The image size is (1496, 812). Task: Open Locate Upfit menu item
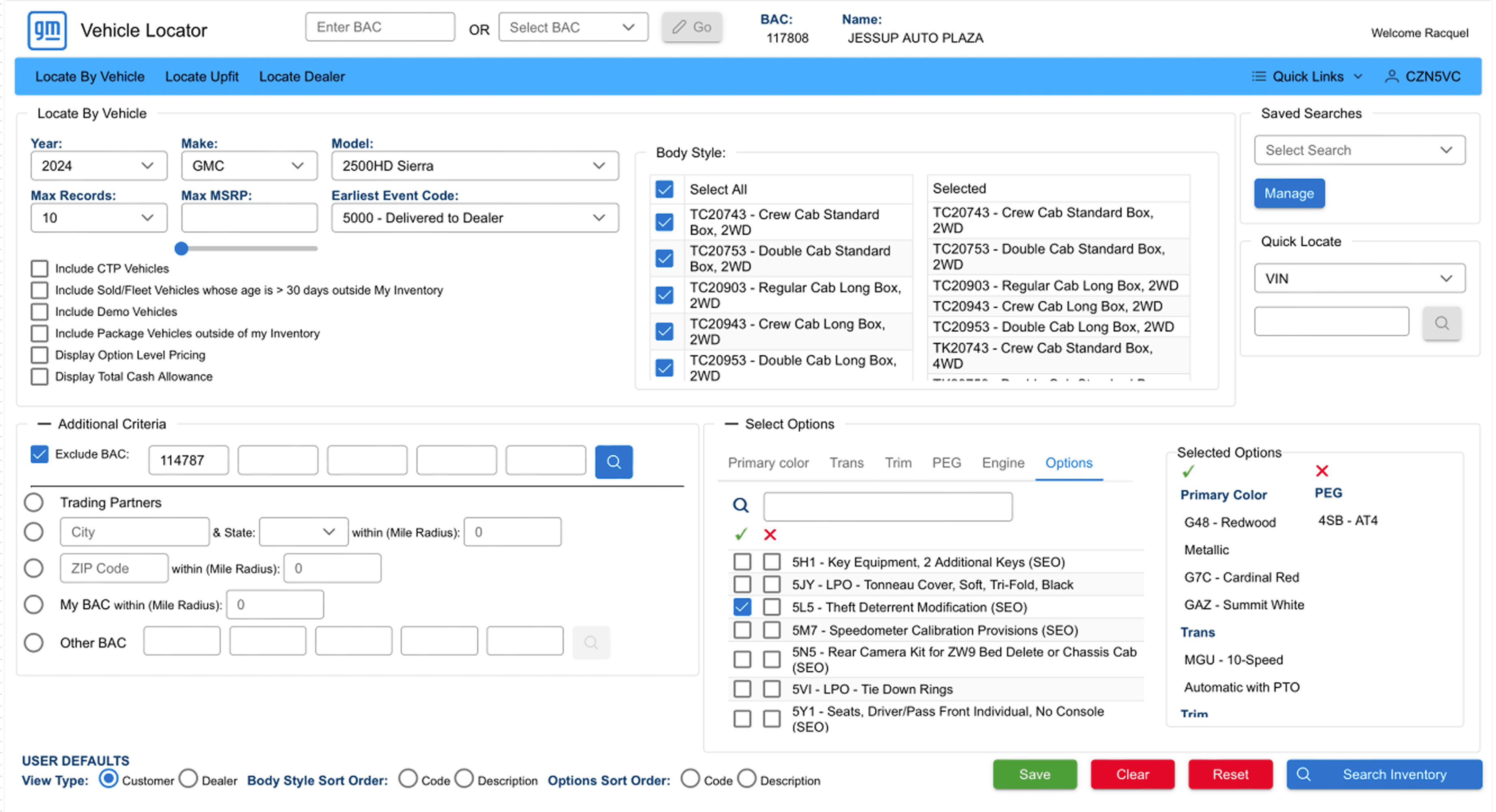click(201, 77)
